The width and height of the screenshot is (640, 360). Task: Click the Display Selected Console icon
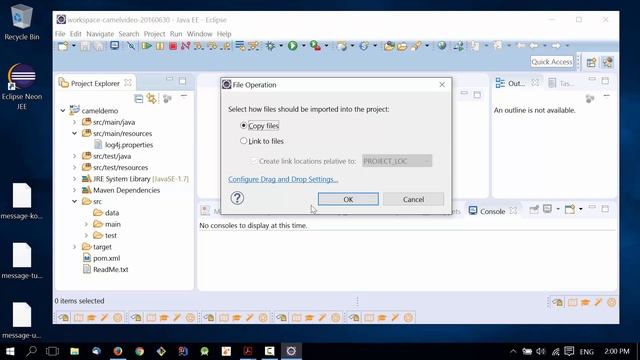tap(547, 209)
